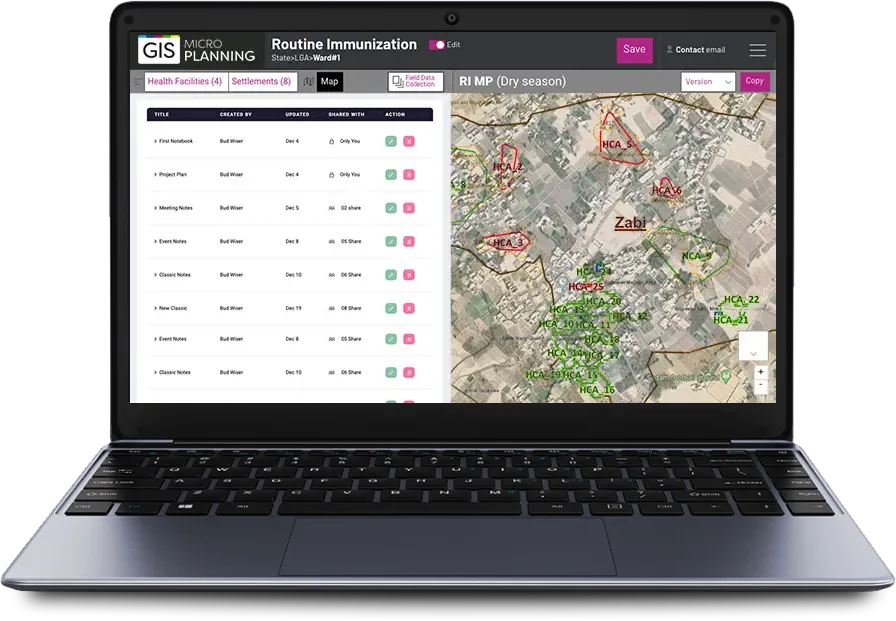
Task: Switch to Health Facilities (4) tab
Action: click(185, 82)
